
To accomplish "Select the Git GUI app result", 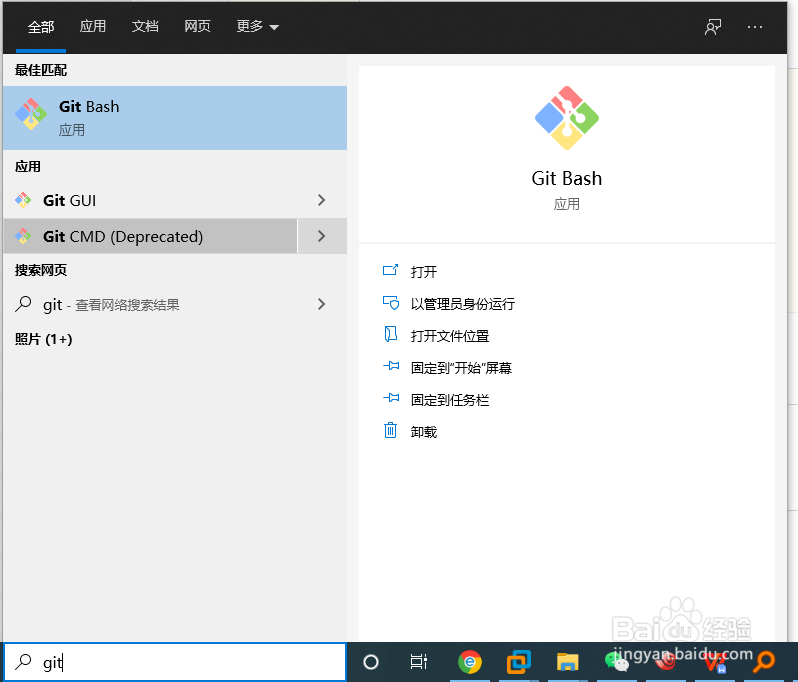I will [150, 200].
